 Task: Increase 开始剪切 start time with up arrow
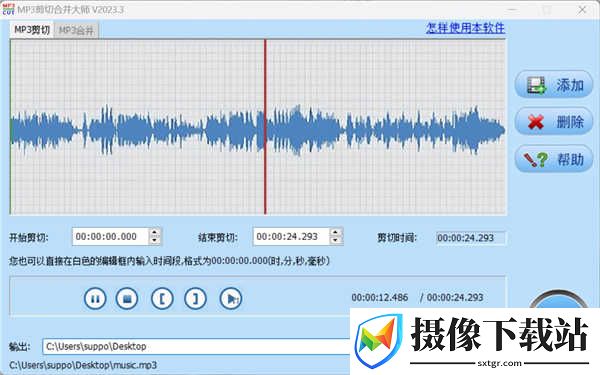(x=155, y=232)
